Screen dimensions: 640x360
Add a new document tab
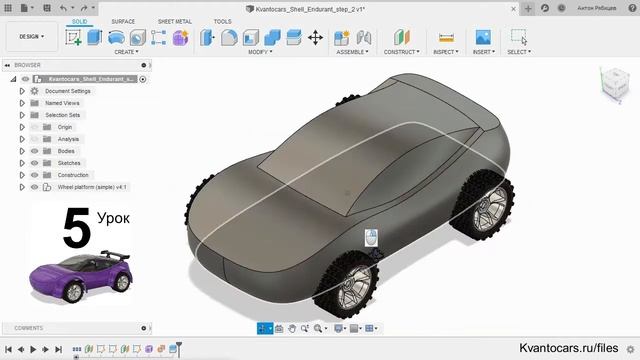click(x=528, y=8)
